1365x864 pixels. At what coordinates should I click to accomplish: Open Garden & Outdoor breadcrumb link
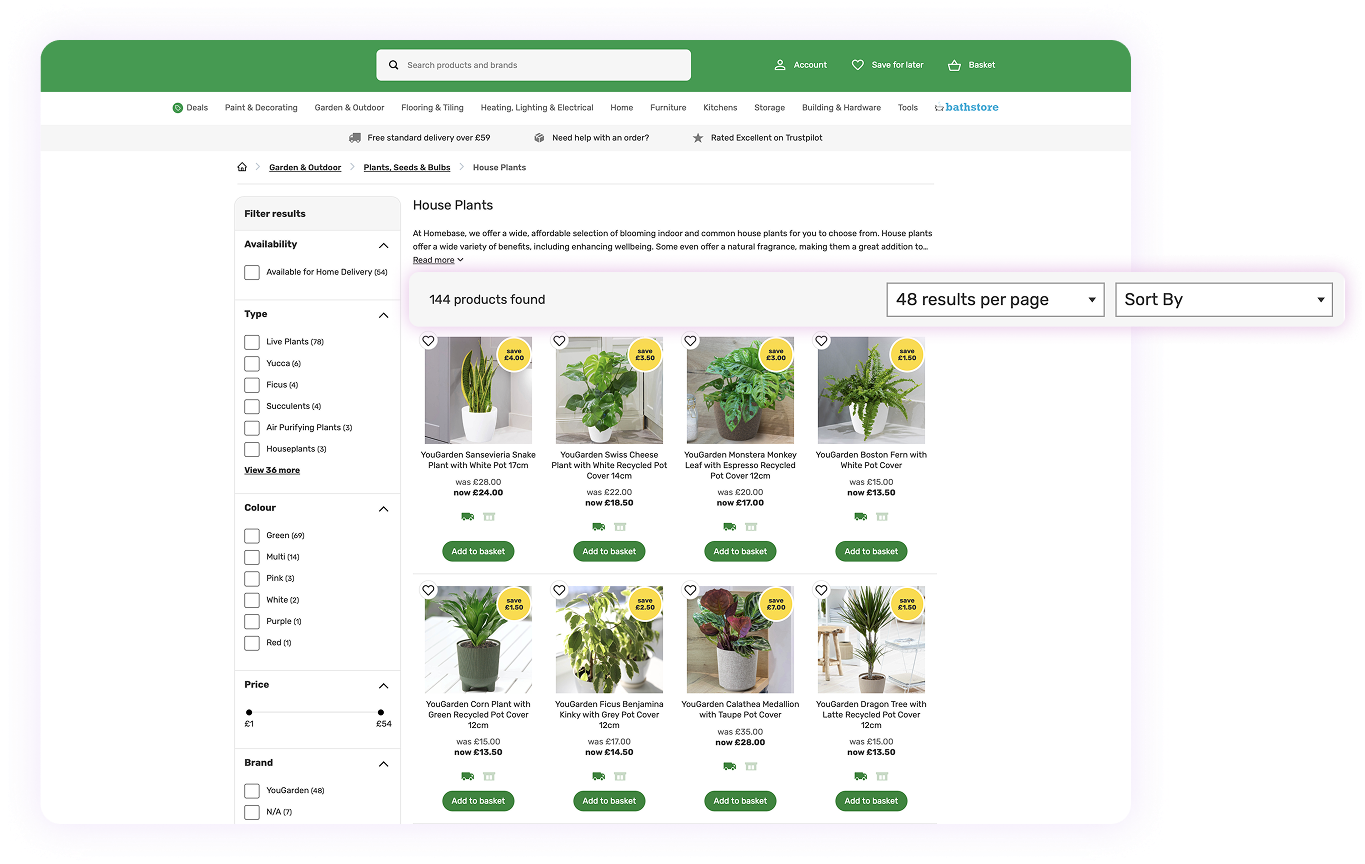click(305, 168)
